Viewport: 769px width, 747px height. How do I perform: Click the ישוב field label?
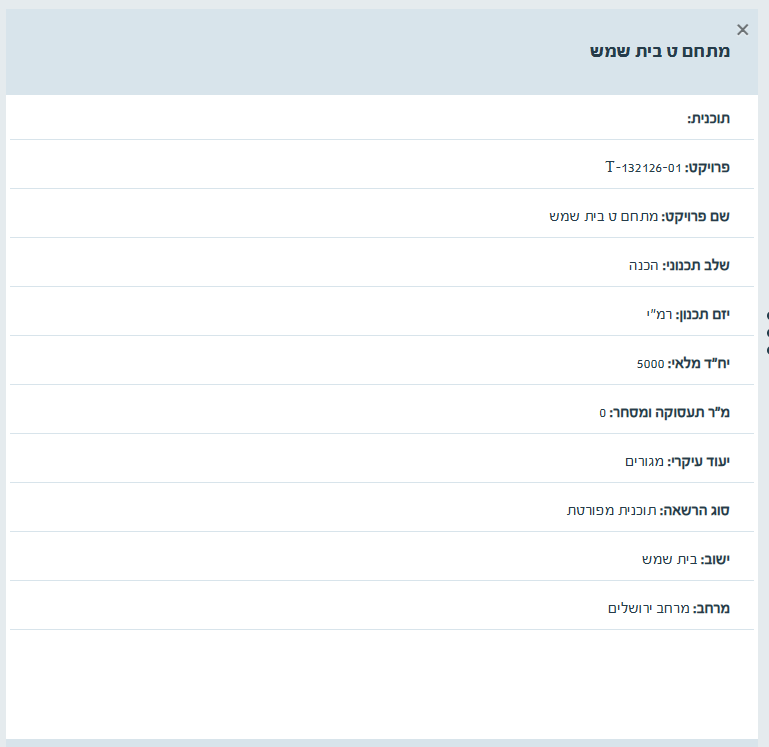714,559
